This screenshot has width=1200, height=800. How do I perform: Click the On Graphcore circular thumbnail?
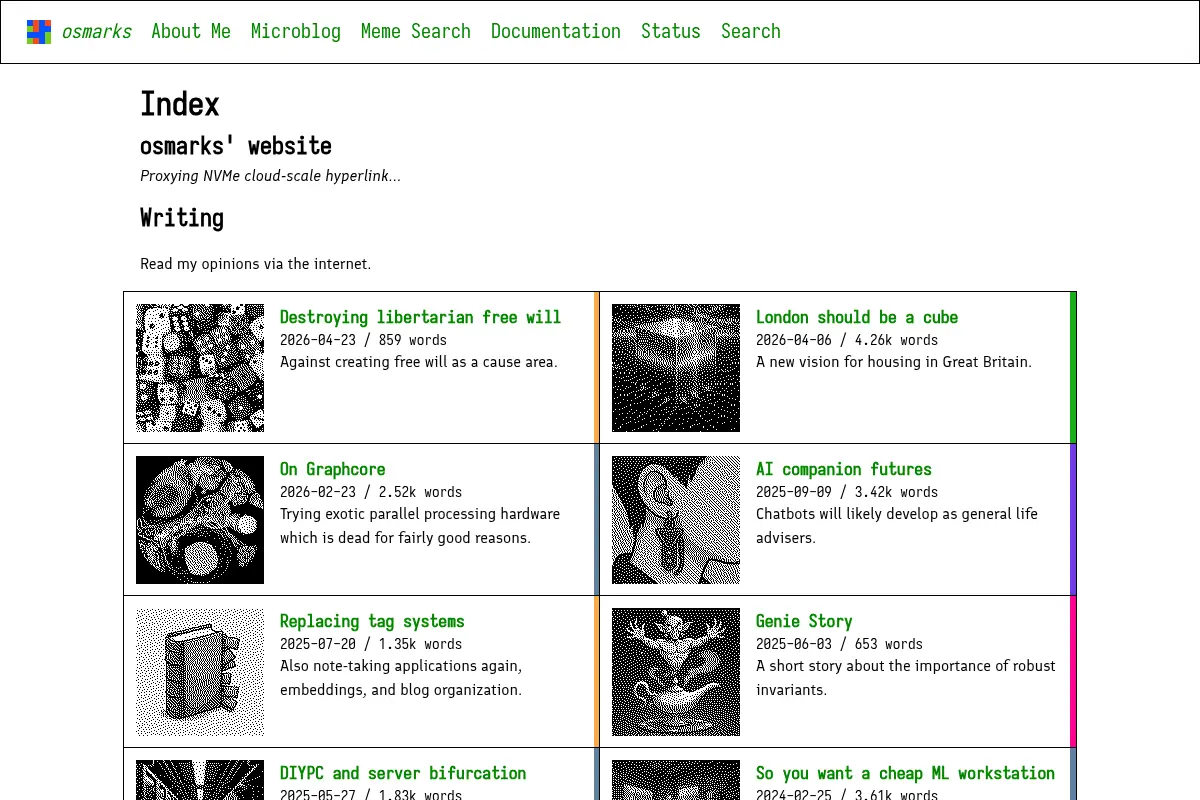(200, 520)
